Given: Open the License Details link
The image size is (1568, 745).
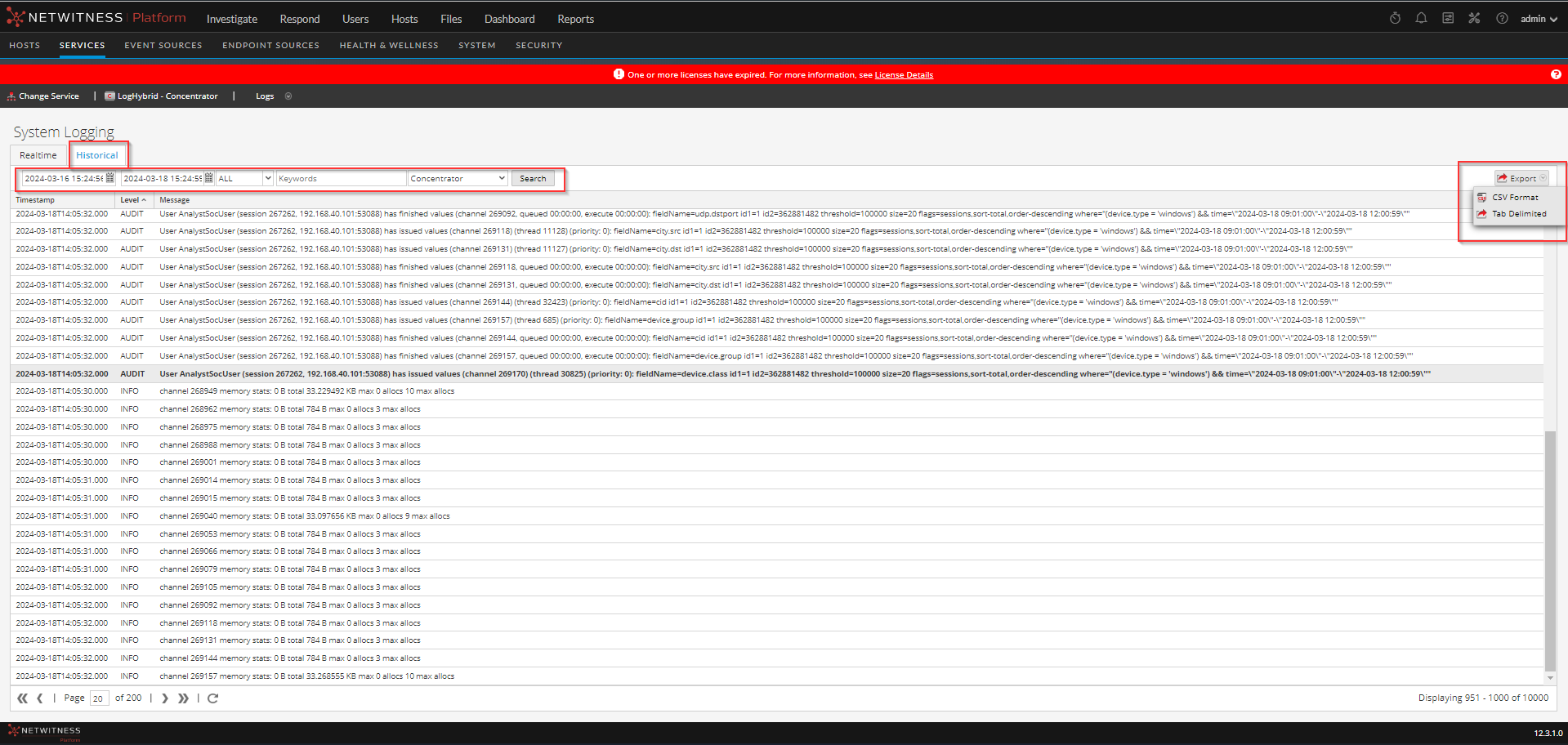Looking at the screenshot, I should [x=904, y=75].
